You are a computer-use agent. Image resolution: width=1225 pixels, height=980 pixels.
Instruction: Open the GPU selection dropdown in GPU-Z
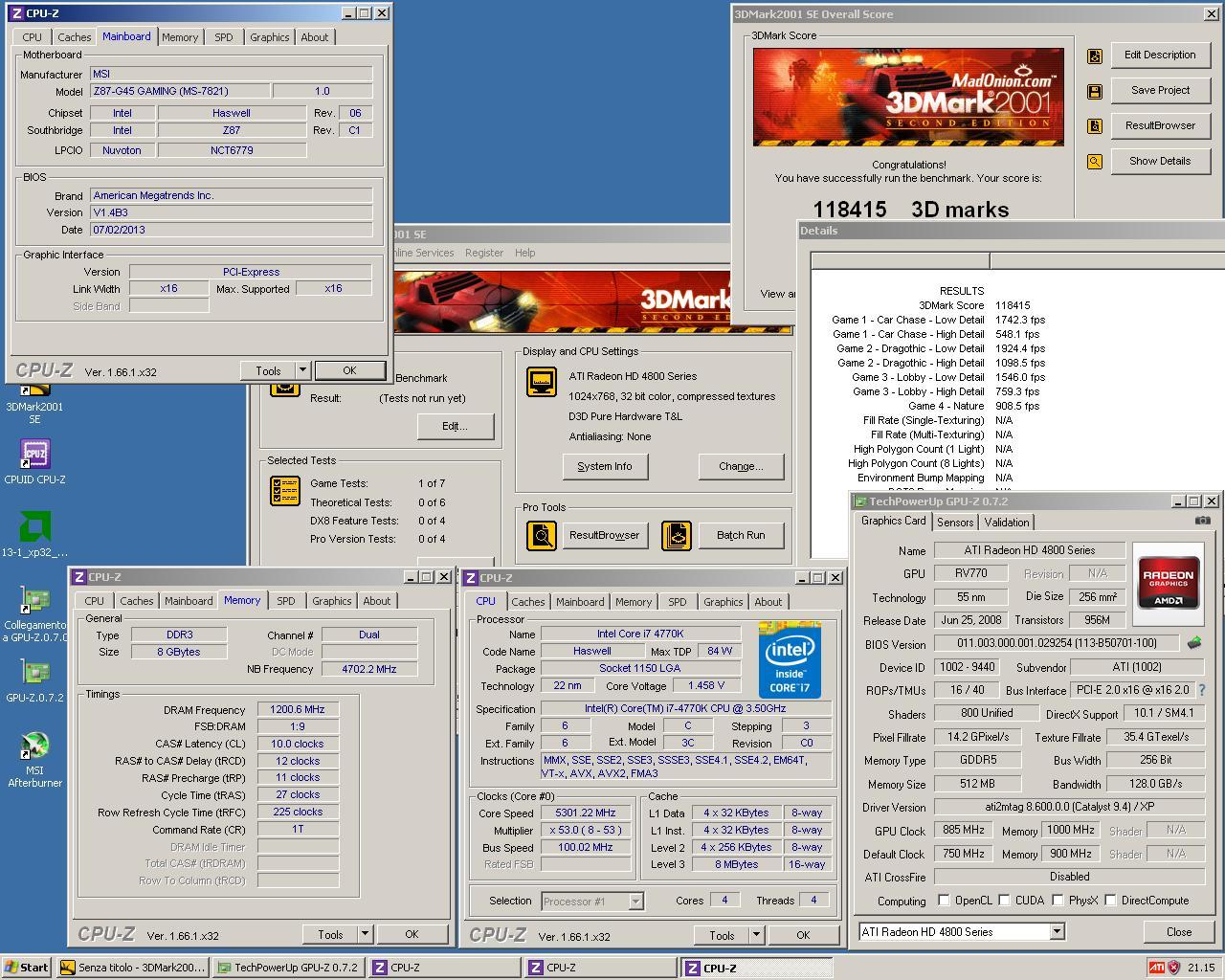point(1057,932)
